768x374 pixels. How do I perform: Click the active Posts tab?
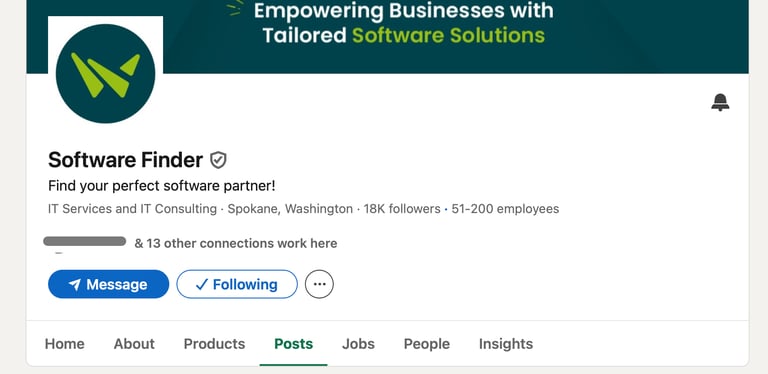[293, 344]
